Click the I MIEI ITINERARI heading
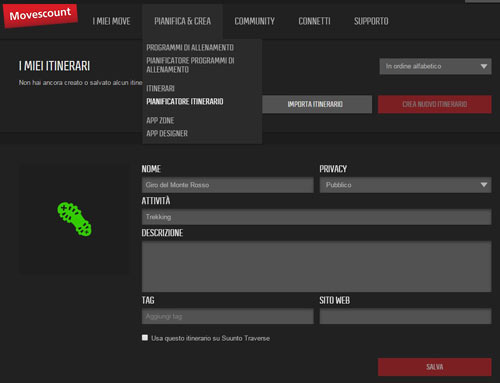 pyautogui.click(x=54, y=66)
